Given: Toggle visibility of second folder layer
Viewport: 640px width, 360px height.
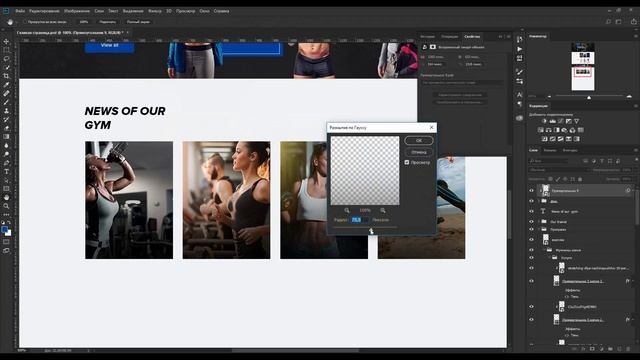Looking at the screenshot, I should point(531,201).
